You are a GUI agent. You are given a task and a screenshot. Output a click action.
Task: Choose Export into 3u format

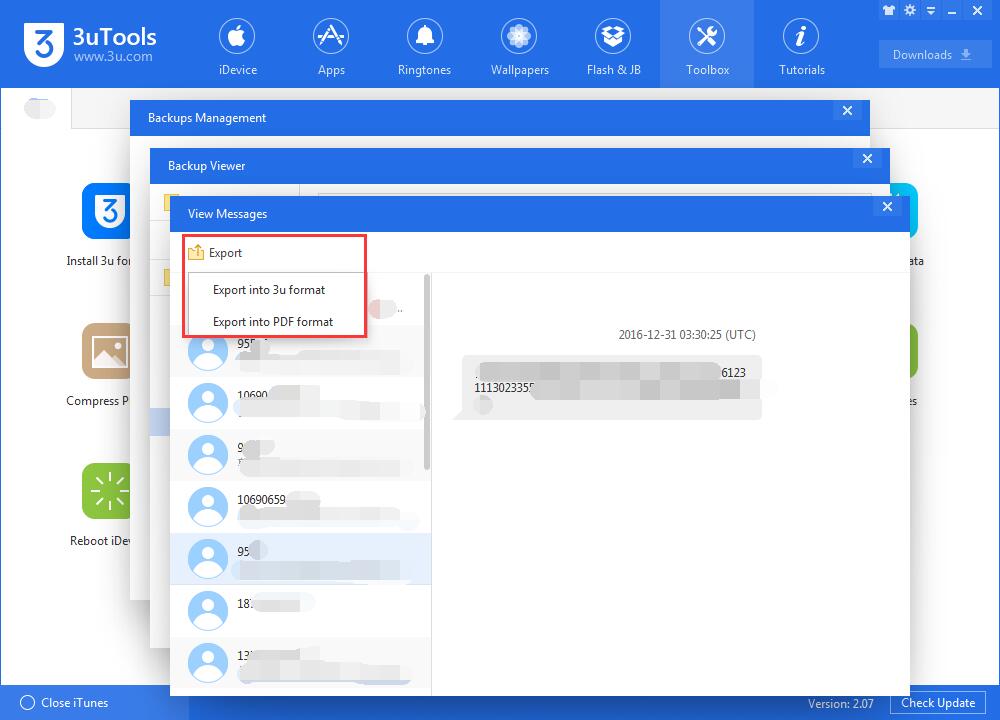[x=268, y=290]
